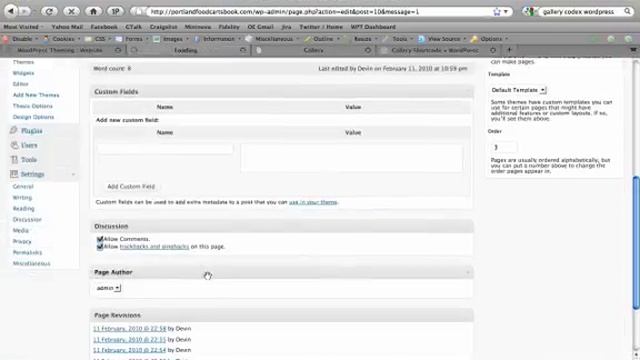Open Plugins in the WordPress sidebar
Image resolution: width=640 pixels, height=360 pixels.
click(x=32, y=131)
